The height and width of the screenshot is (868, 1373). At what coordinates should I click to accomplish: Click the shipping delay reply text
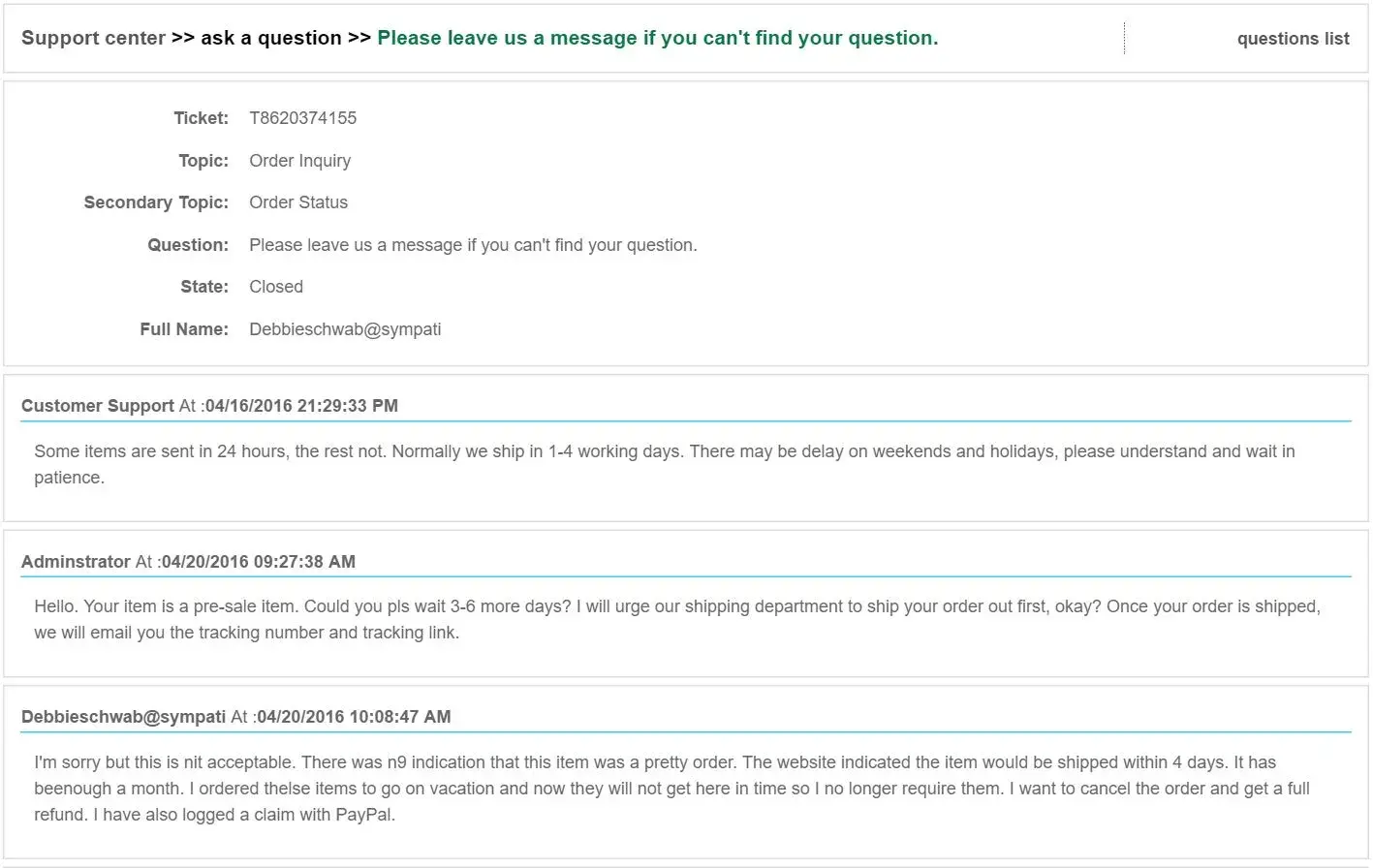pos(664,464)
